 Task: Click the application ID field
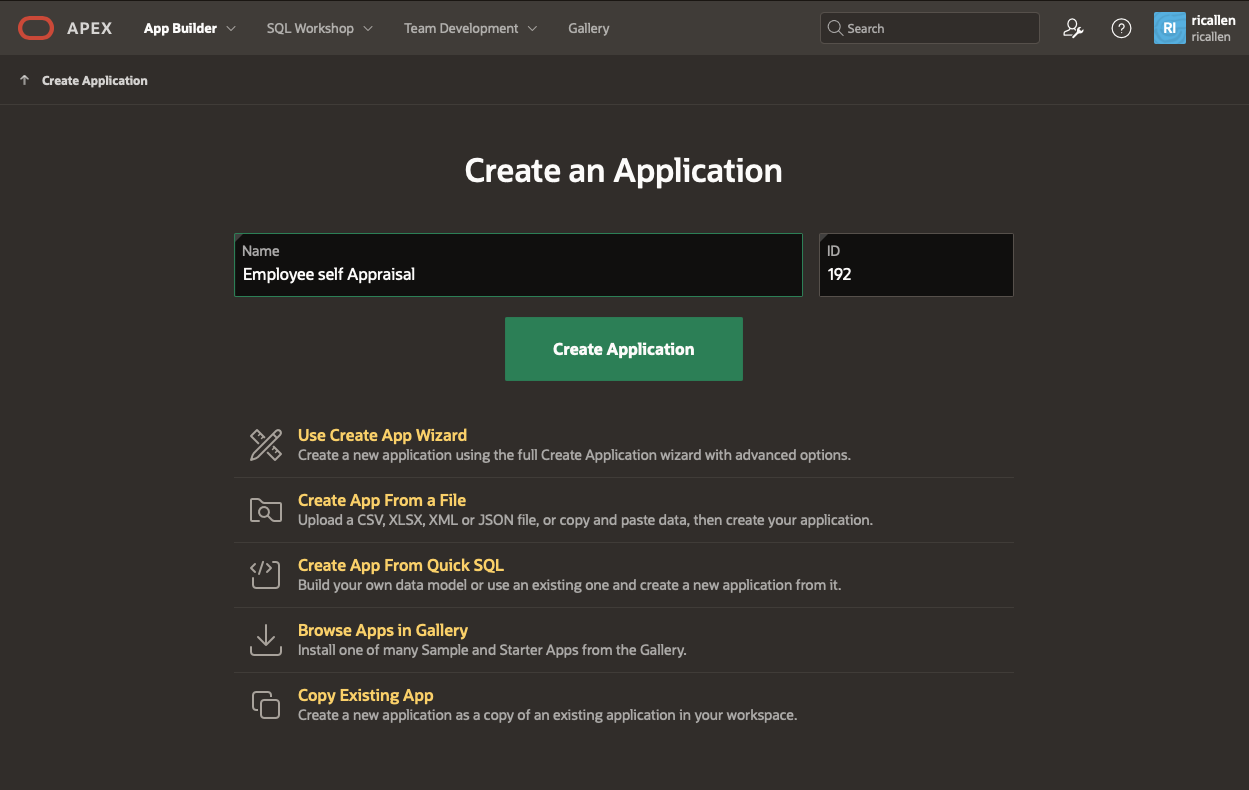tap(915, 274)
